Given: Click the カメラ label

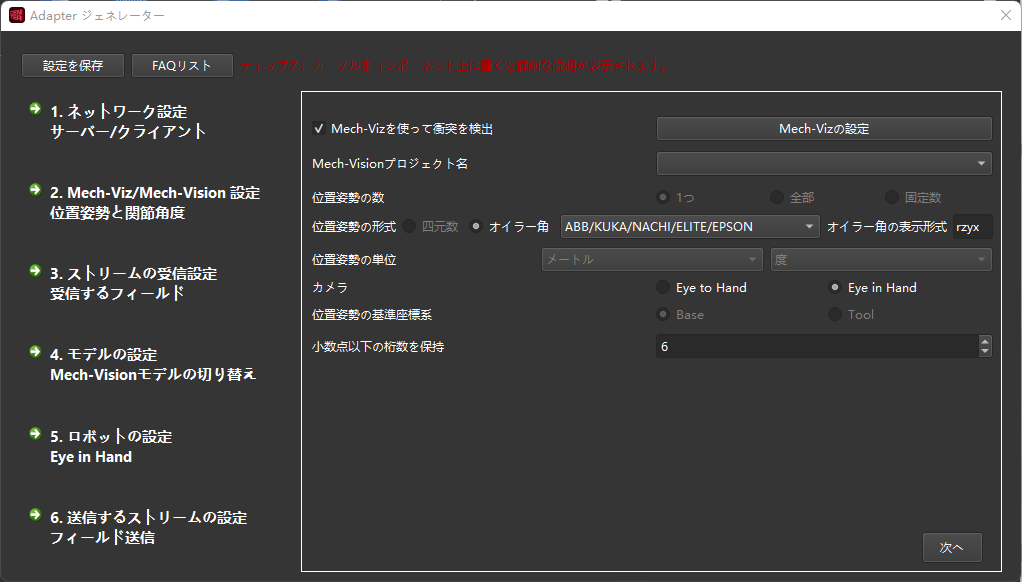Looking at the screenshot, I should [330, 287].
